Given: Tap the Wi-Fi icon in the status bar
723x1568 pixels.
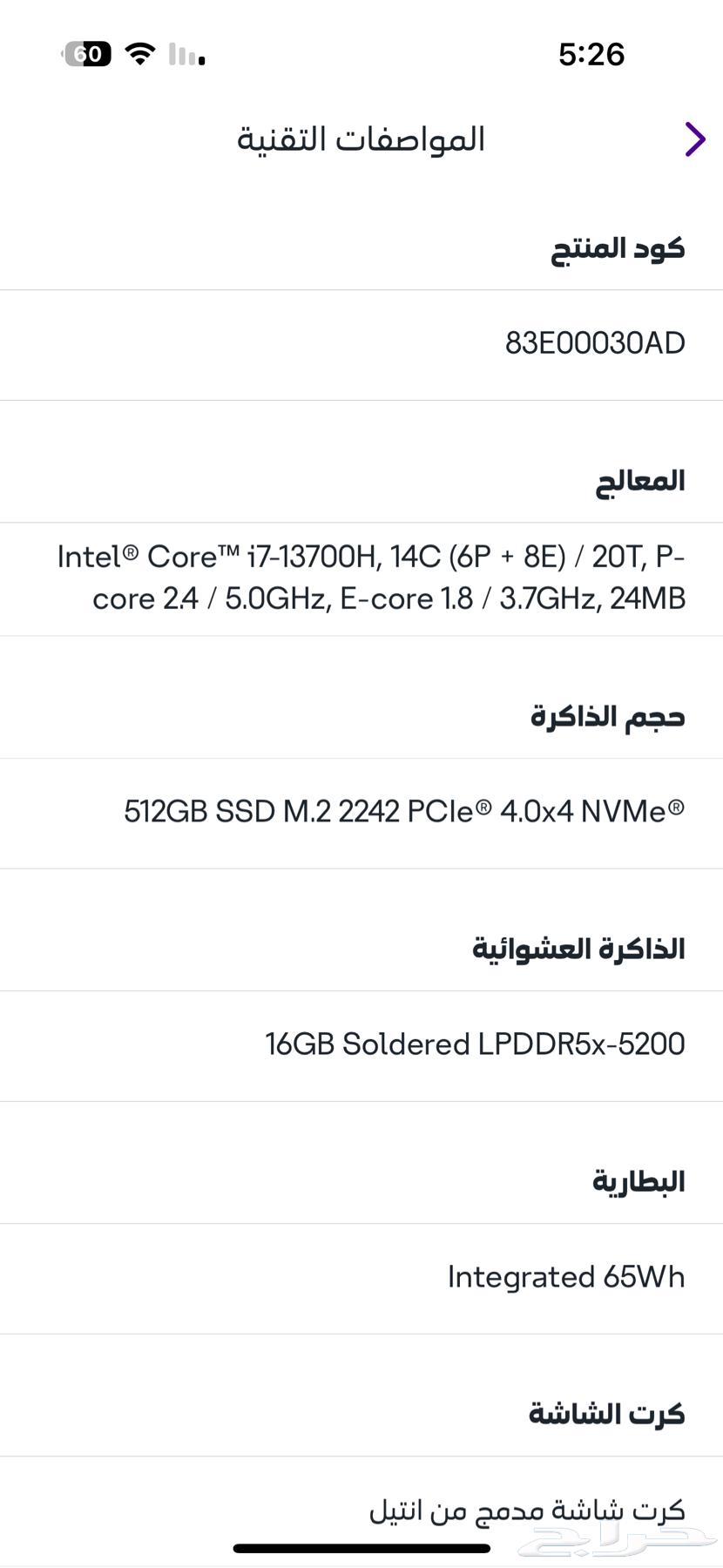Looking at the screenshot, I should (140, 54).
